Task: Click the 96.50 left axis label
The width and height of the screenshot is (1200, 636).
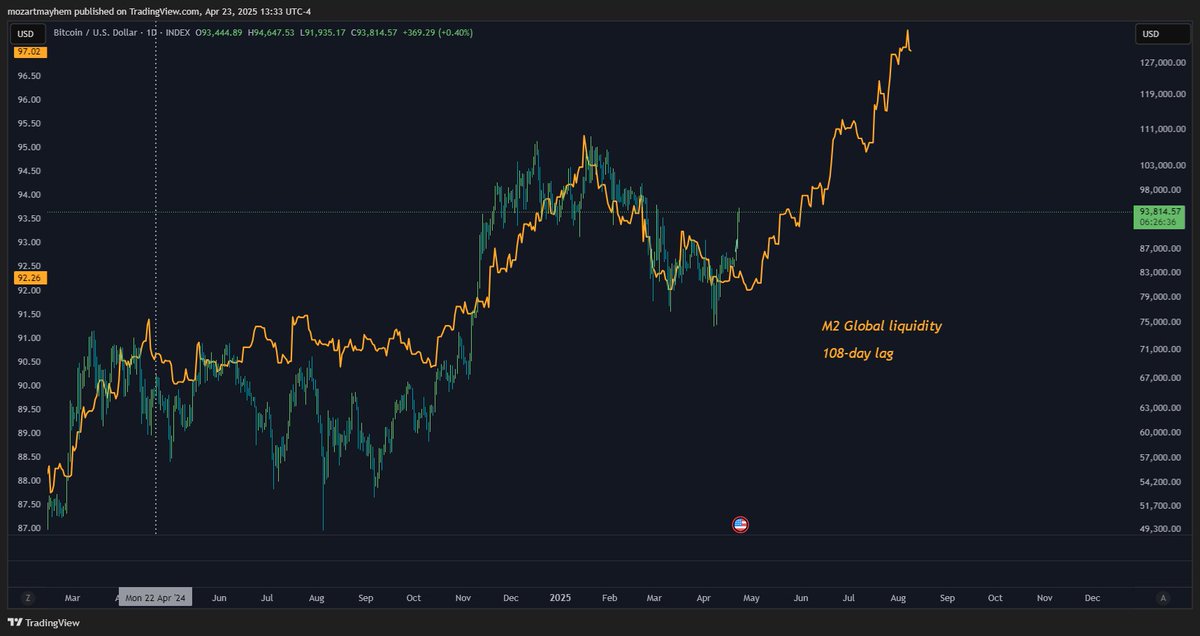Action: (x=28, y=76)
